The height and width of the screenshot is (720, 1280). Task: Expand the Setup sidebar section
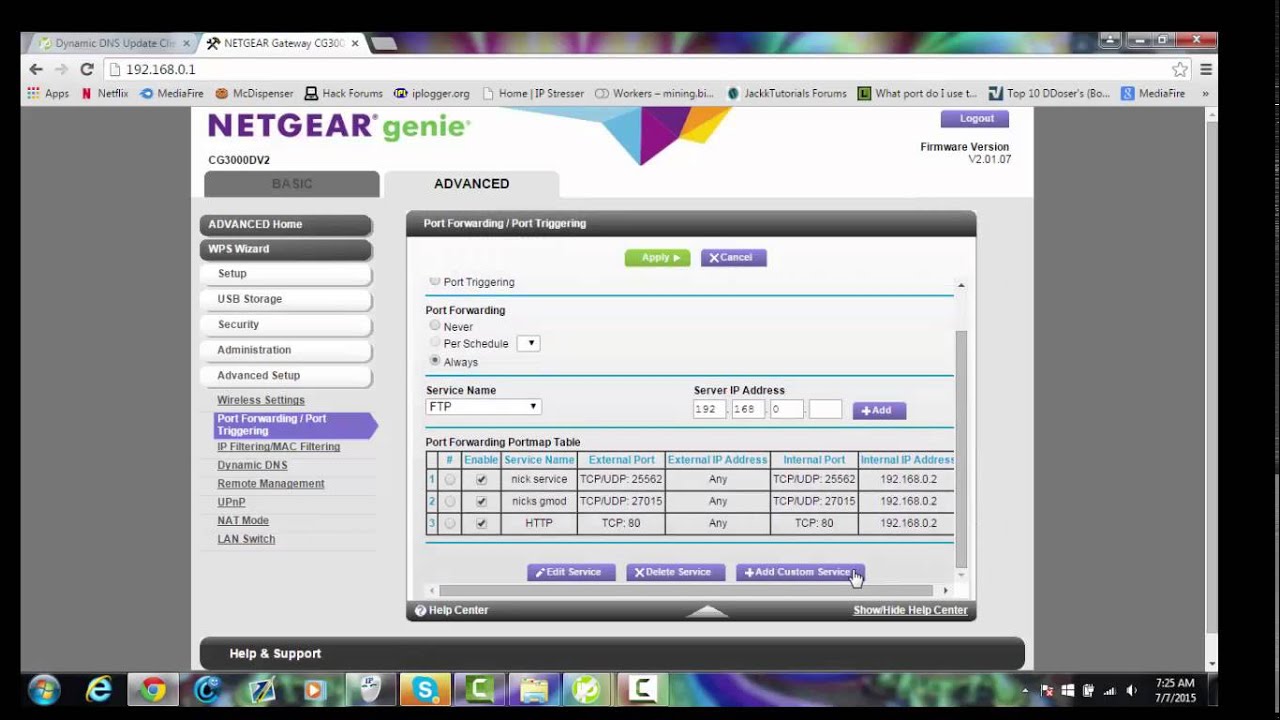tap(286, 274)
